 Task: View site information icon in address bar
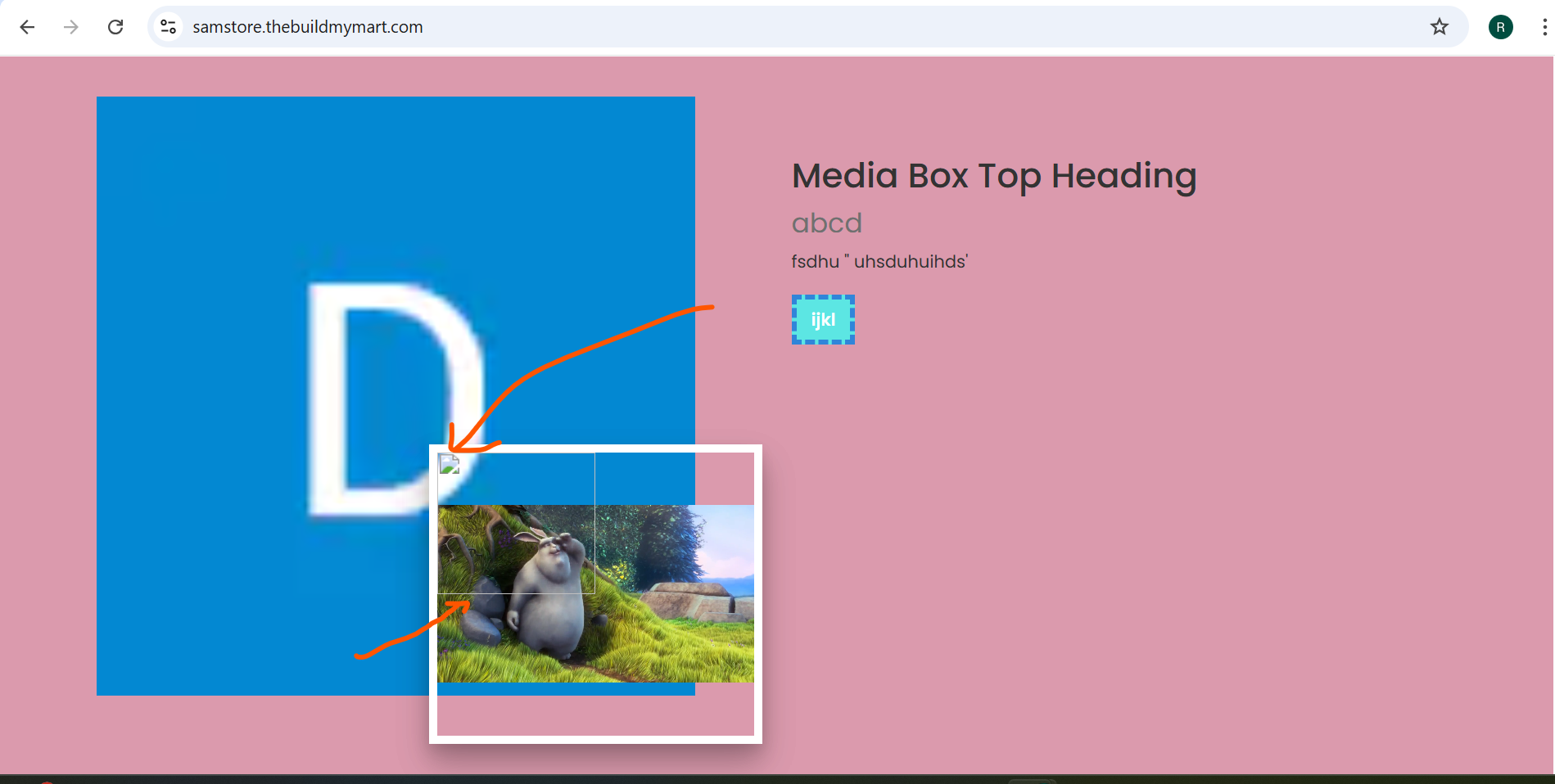[x=169, y=27]
